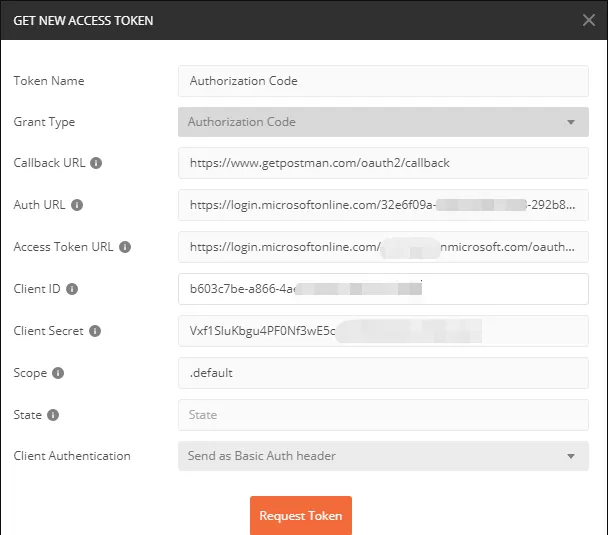The height and width of the screenshot is (535, 608).
Task: Click info icon beside Auth URL
Action: coord(77,205)
